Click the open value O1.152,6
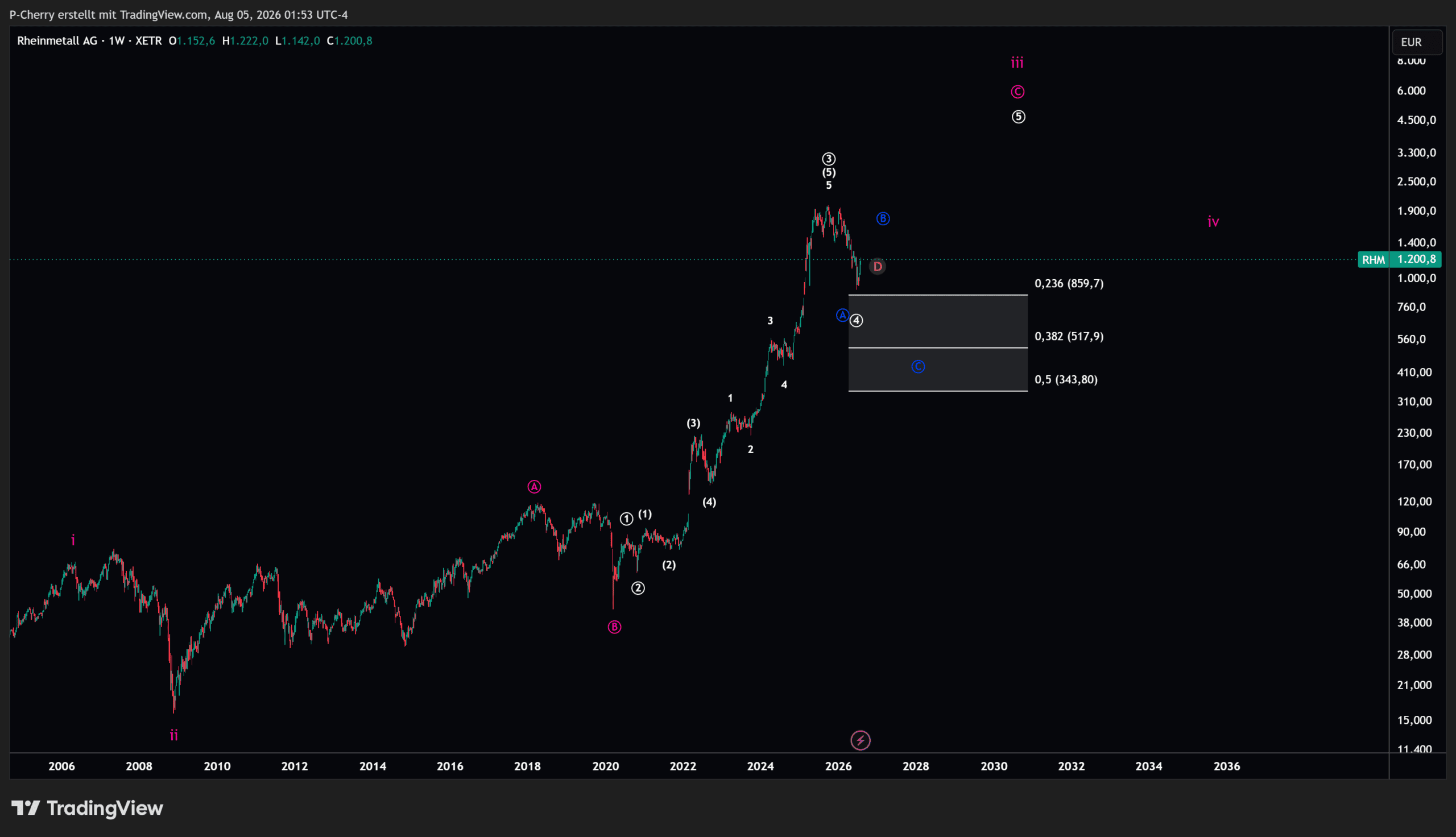 click(192, 41)
